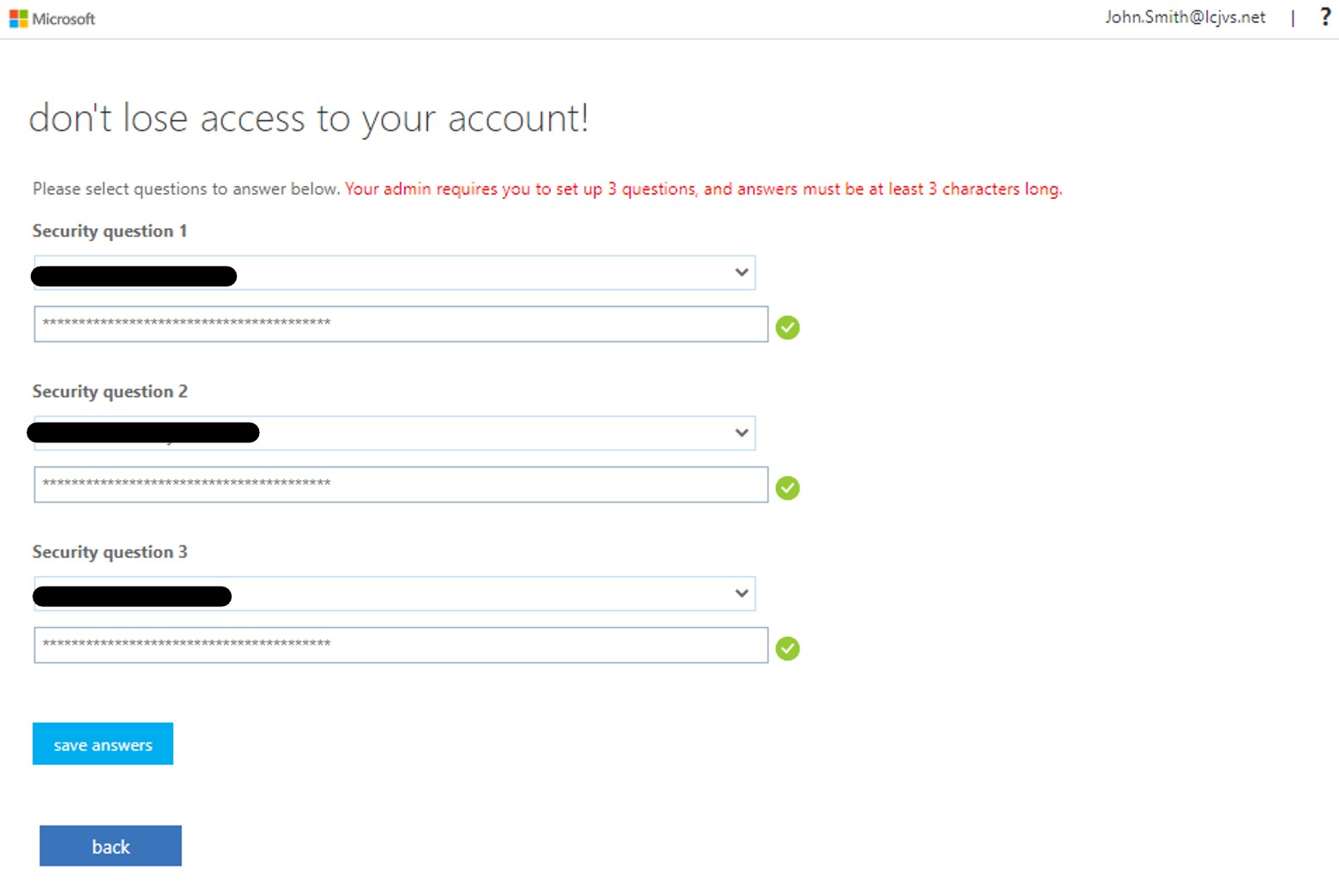
Task: Click the 'don't lose access to your account!' heading
Action: tap(309, 118)
